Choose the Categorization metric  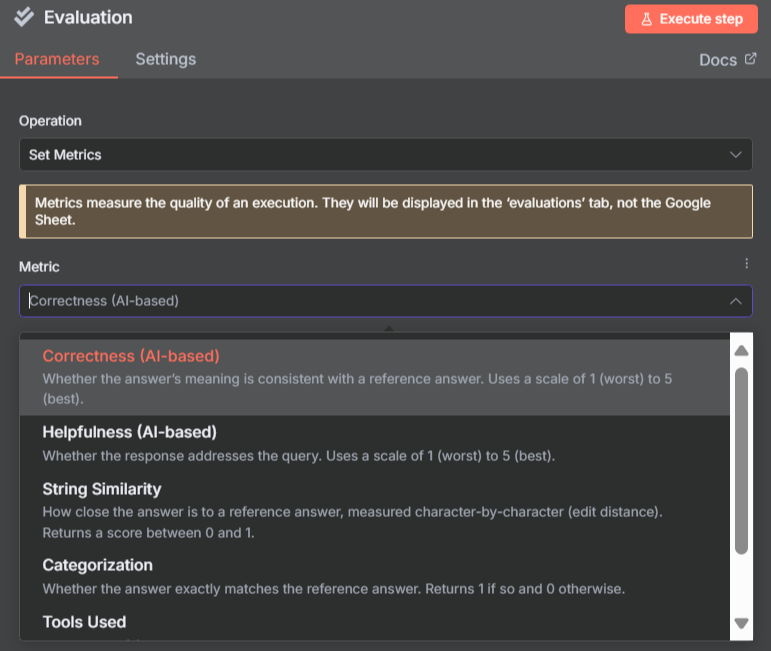pyautogui.click(x=375, y=577)
